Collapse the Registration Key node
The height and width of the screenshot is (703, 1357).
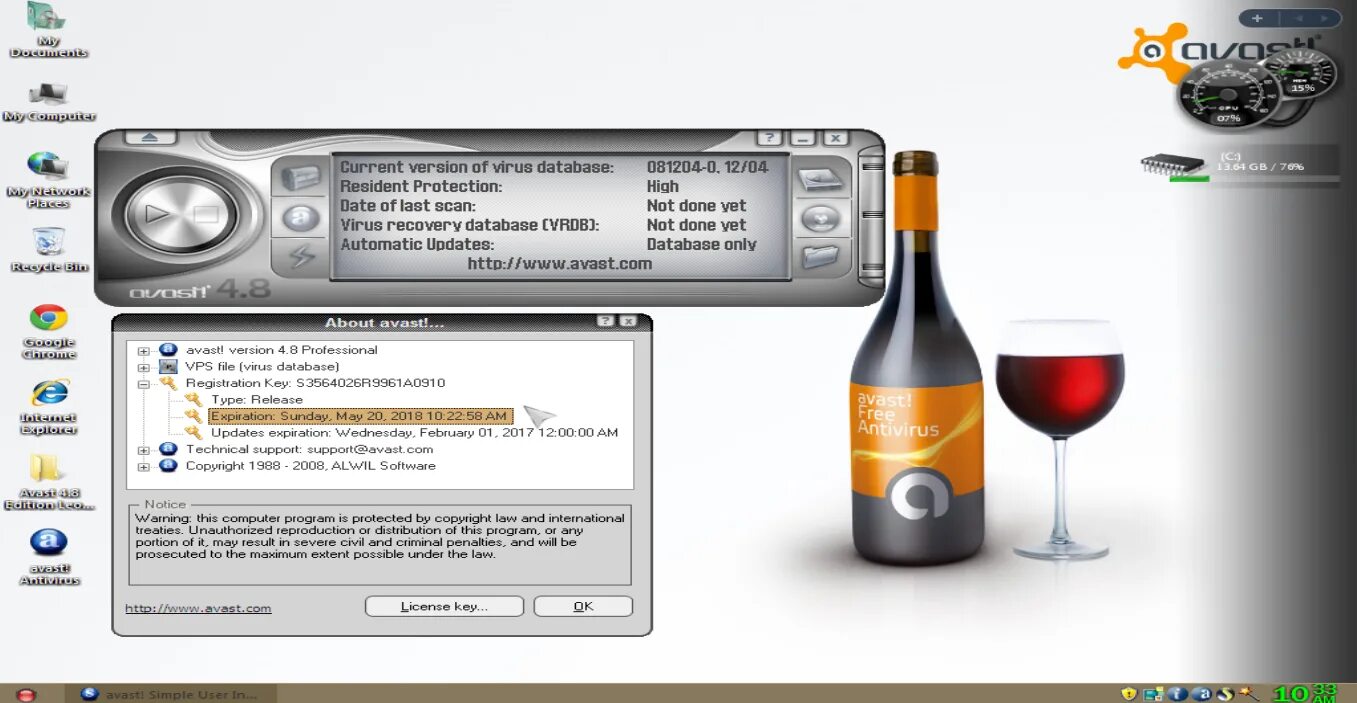tap(144, 384)
